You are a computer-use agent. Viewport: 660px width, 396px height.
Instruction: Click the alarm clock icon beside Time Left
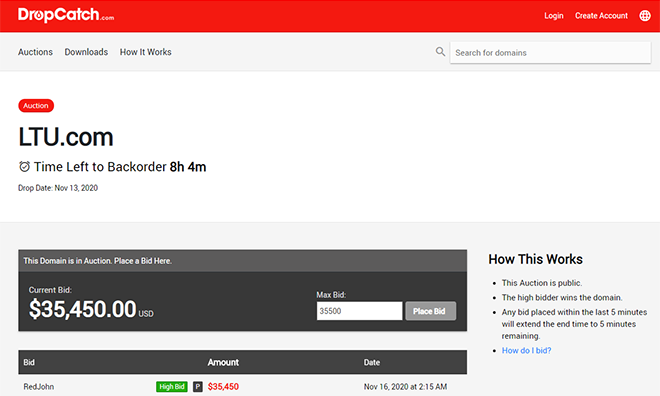coord(24,167)
